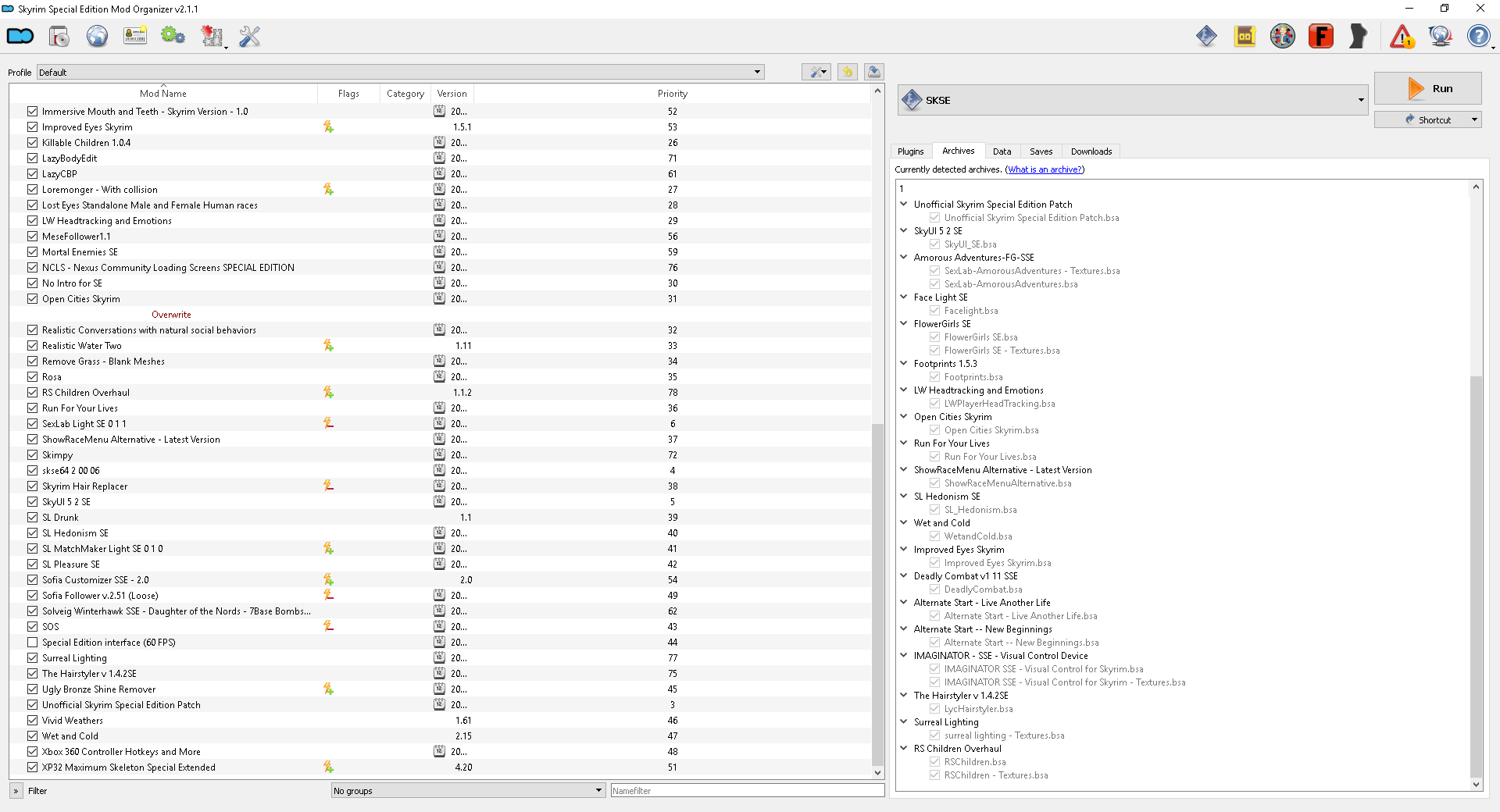Click the Update globe icon
Screen dimensions: 1500x812
coord(1440,36)
